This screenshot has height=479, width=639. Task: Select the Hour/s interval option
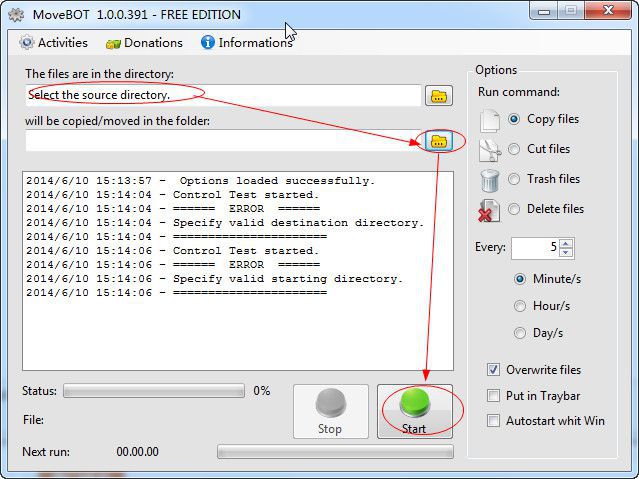[520, 306]
